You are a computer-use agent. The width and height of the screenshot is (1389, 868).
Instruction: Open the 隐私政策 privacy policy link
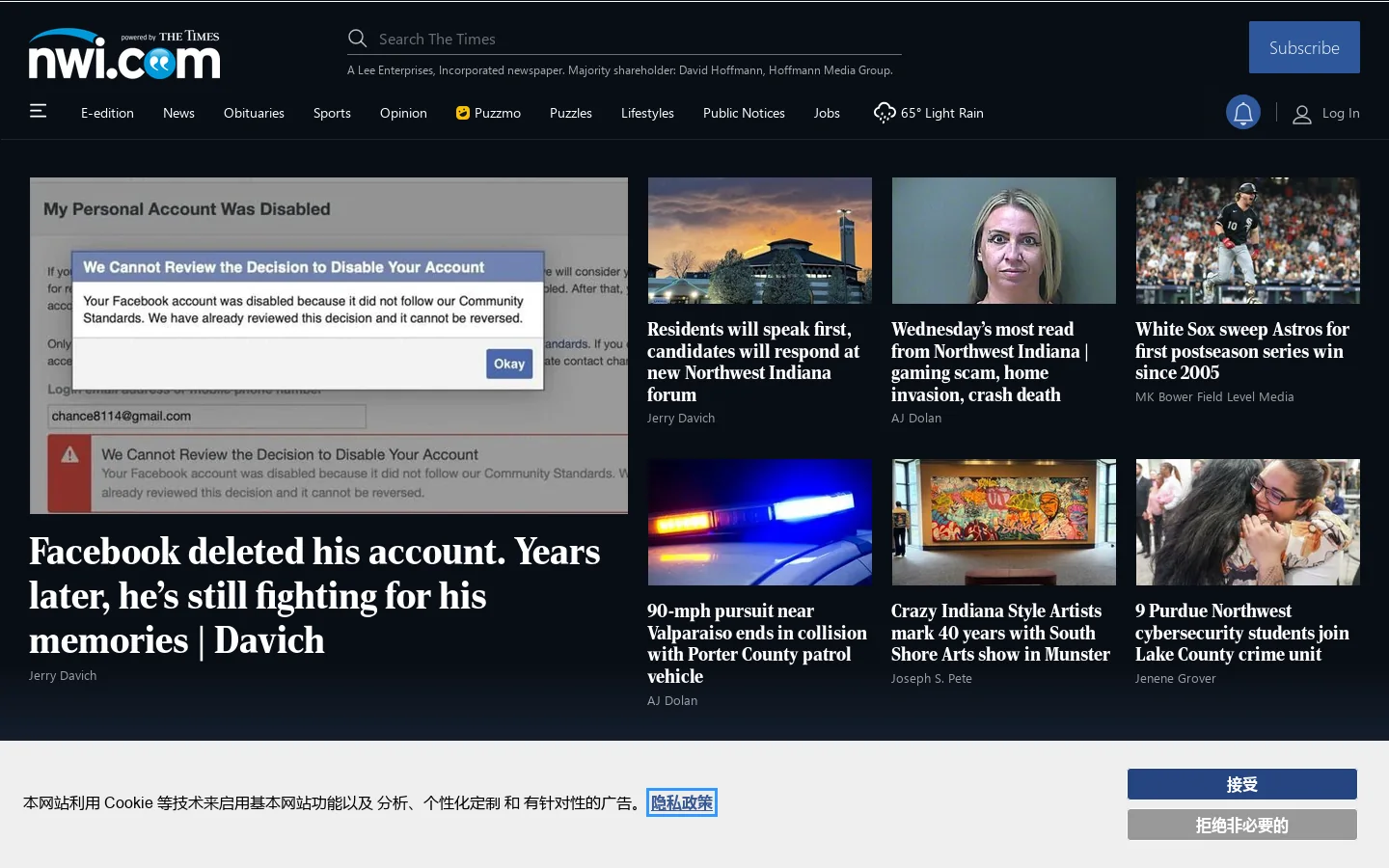(x=682, y=802)
